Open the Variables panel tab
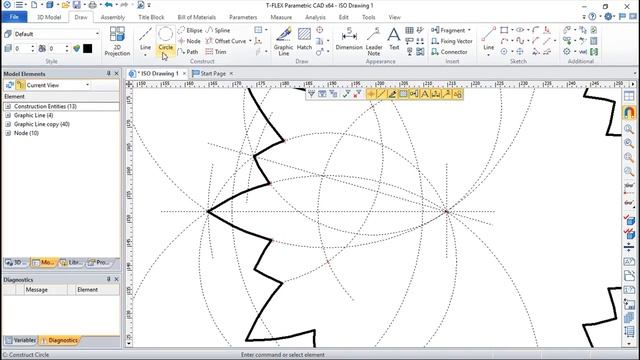Screen dimensions: 640x360 coord(20,340)
